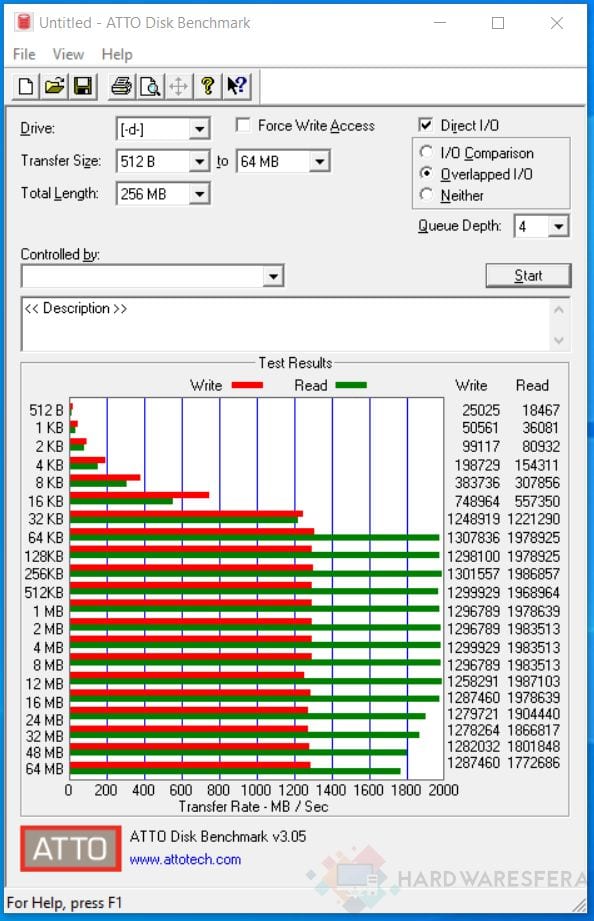Screen dimensions: 594x921
Task: Start the benchmark with Start button
Action: pyautogui.click(x=528, y=275)
